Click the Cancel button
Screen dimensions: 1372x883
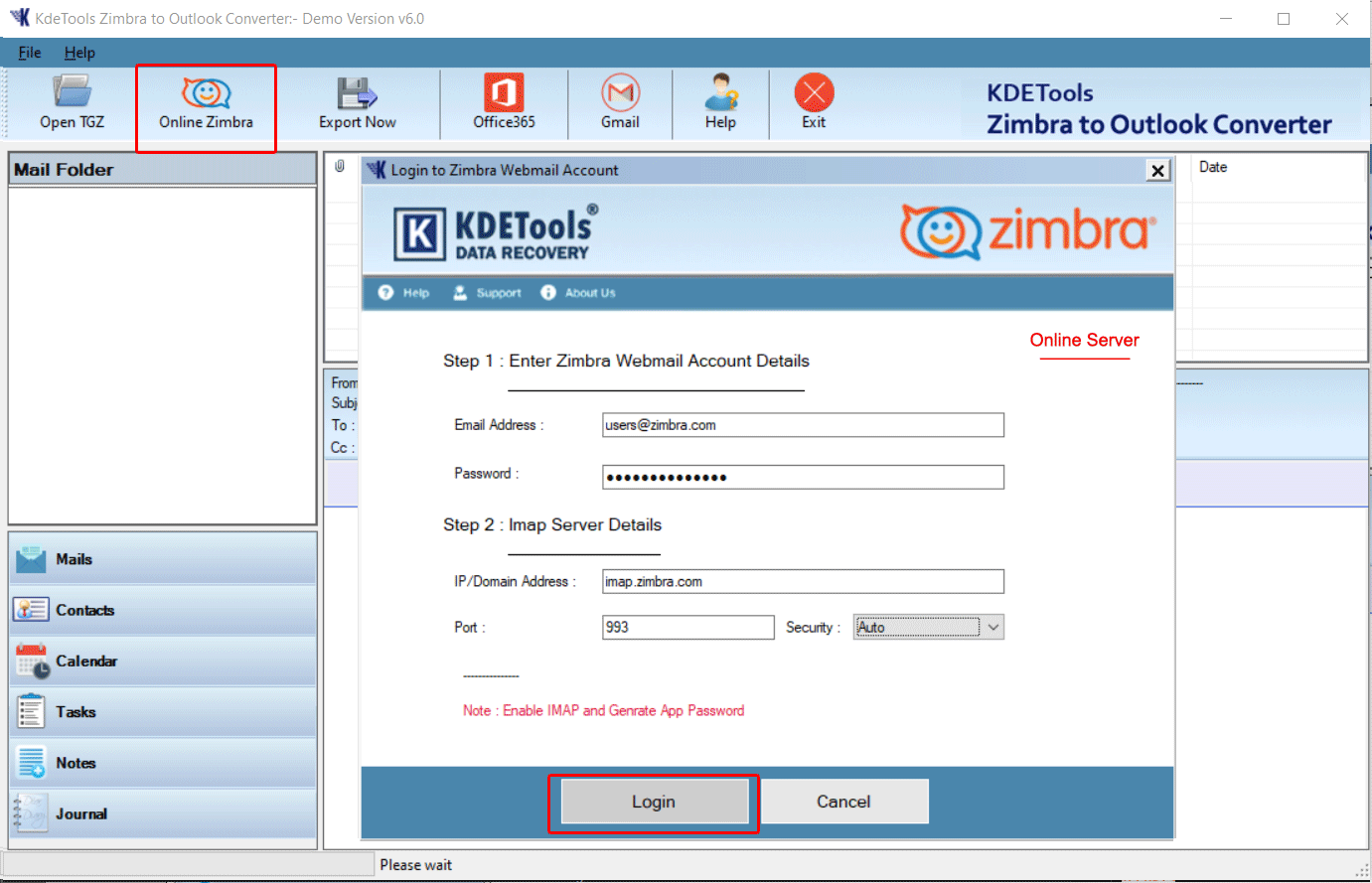tap(843, 802)
